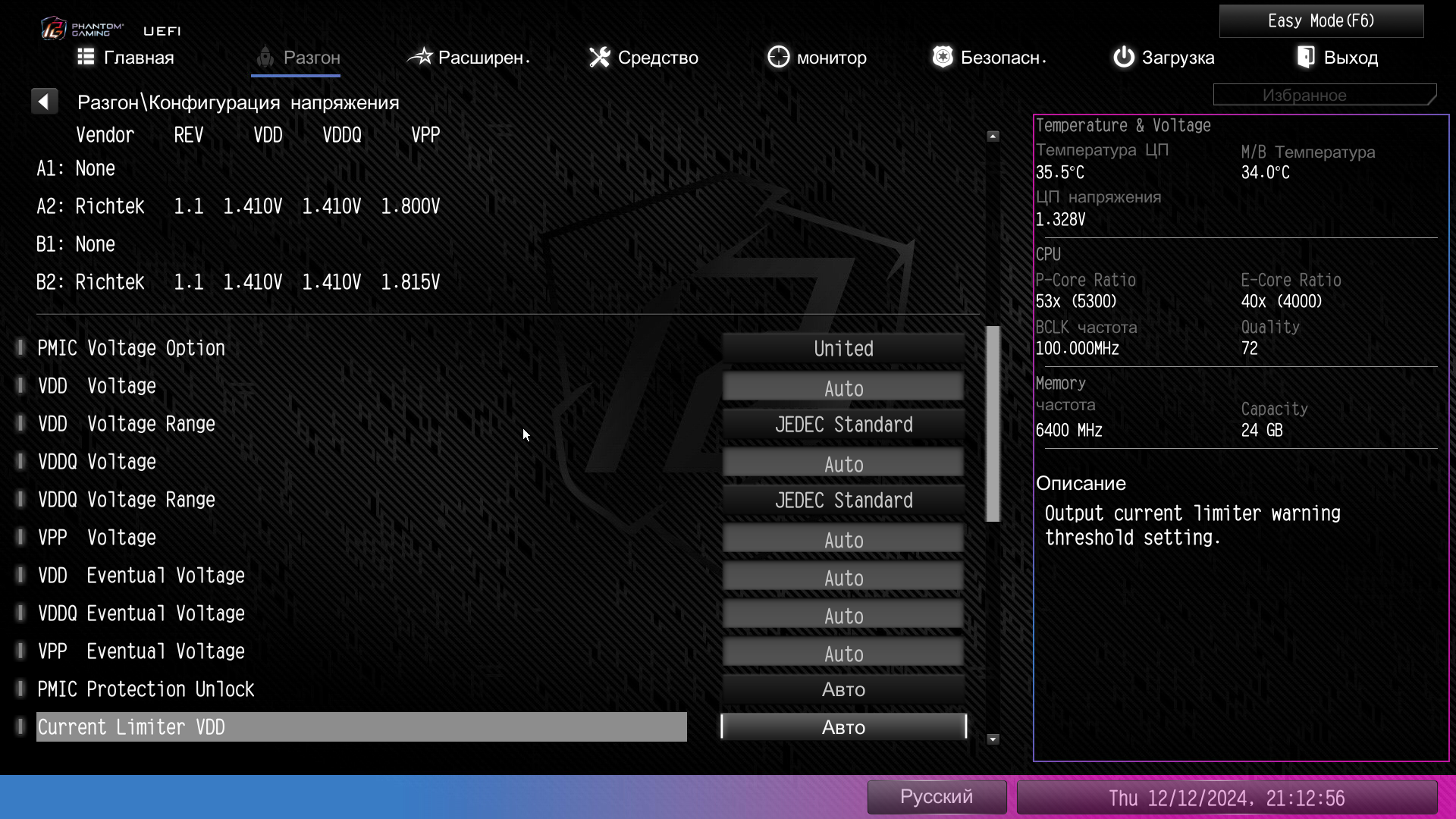
Task: Click the settings list scrollbar thumb
Action: (x=993, y=425)
